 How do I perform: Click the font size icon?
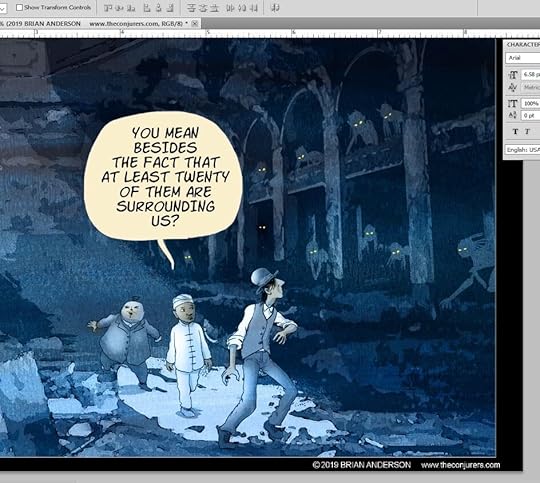point(513,74)
